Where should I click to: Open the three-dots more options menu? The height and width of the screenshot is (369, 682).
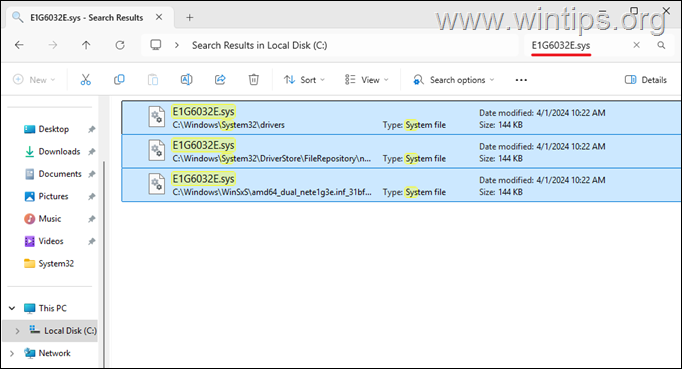(521, 80)
